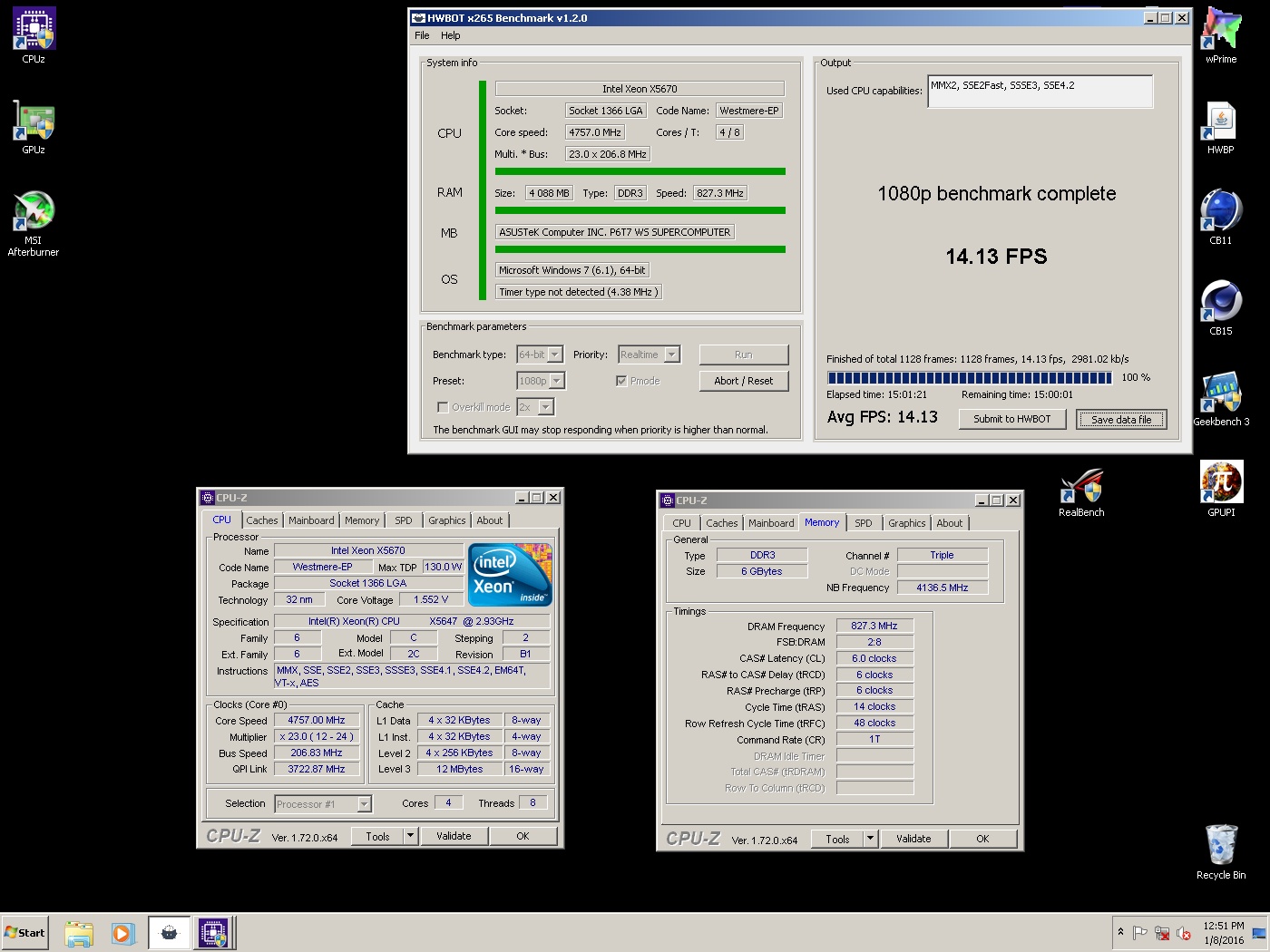Viewport: 1270px width, 952px height.
Task: Open CPU tab in right CPU-Z
Action: (682, 523)
